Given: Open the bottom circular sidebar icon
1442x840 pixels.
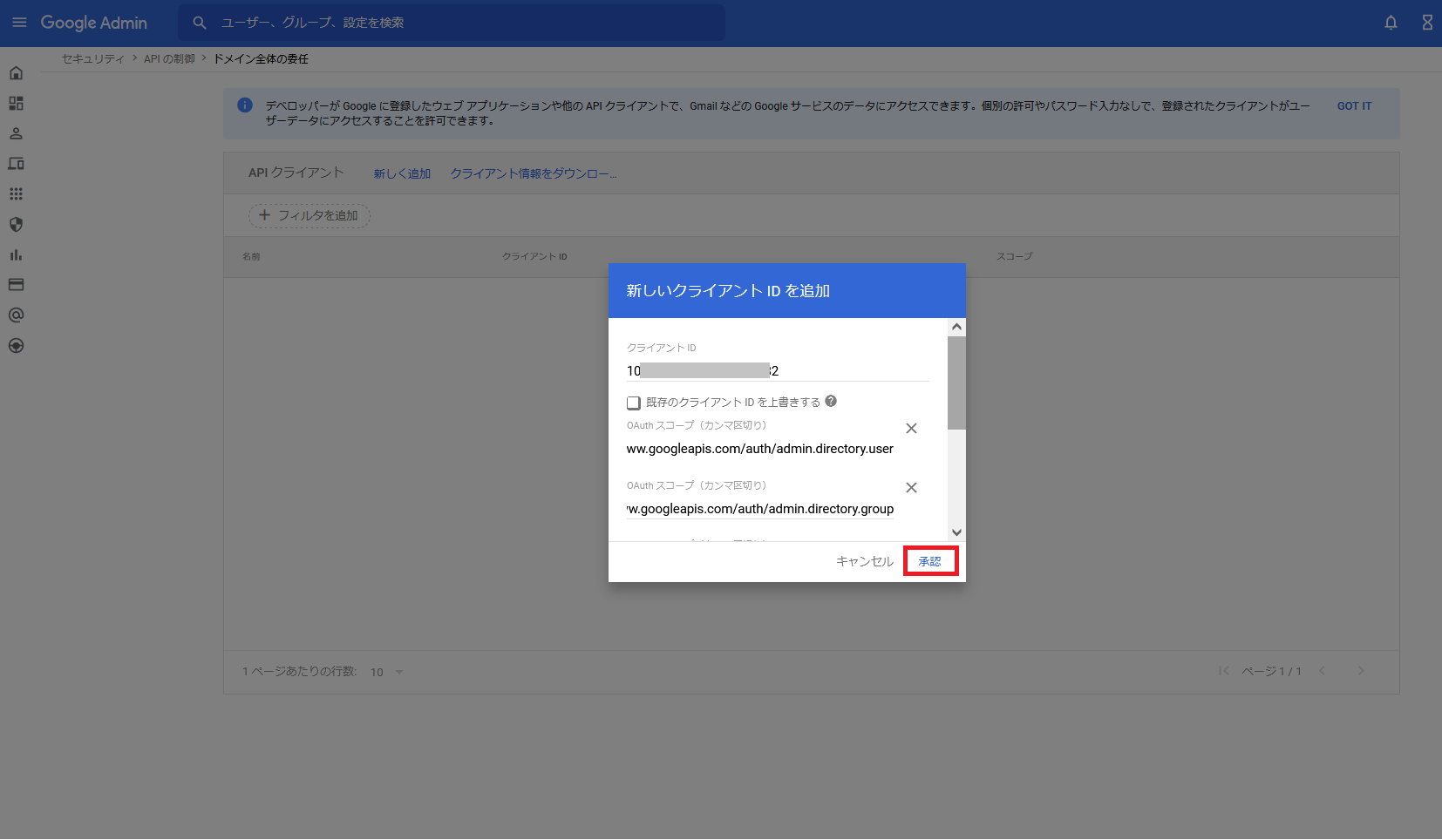Looking at the screenshot, I should click(x=16, y=346).
